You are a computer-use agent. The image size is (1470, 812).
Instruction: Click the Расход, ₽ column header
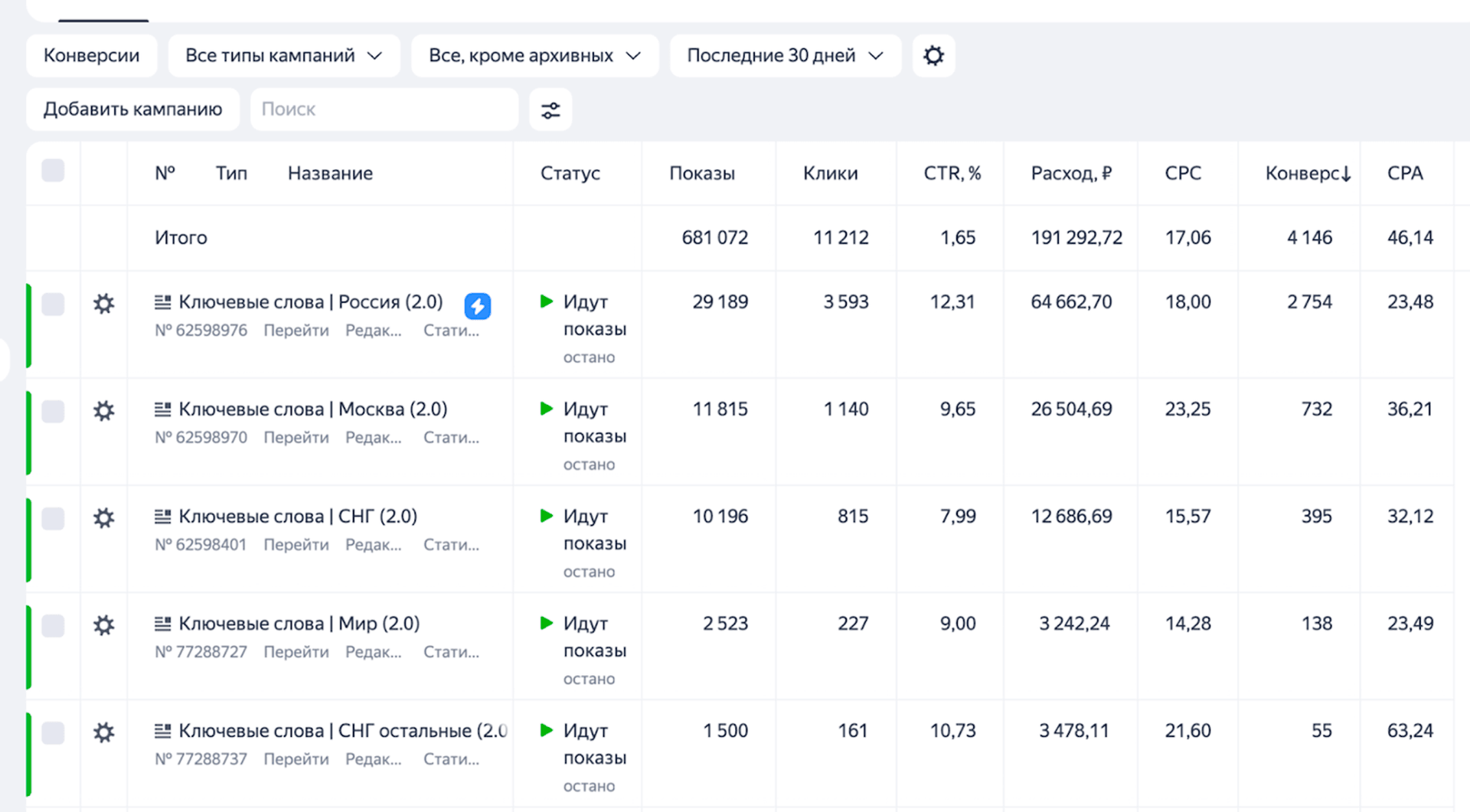click(1070, 174)
